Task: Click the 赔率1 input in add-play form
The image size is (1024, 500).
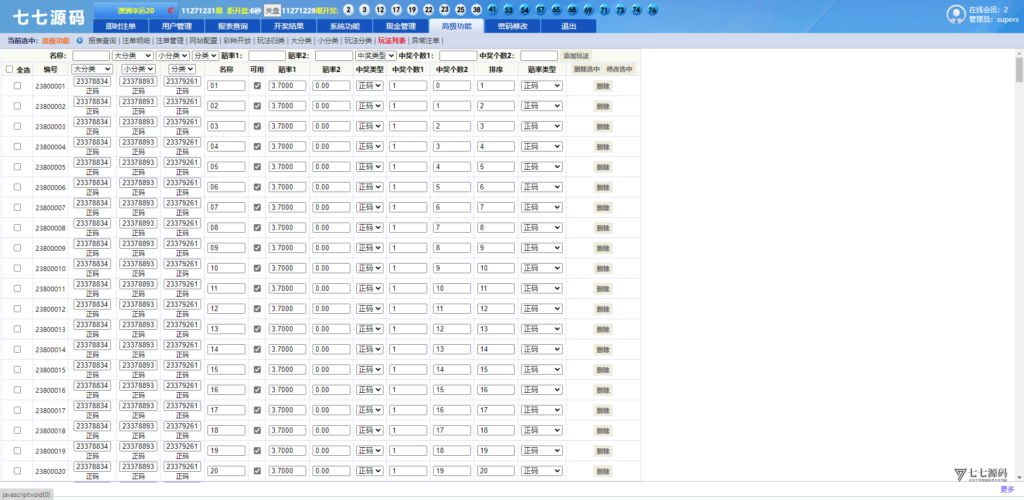Action: point(266,56)
